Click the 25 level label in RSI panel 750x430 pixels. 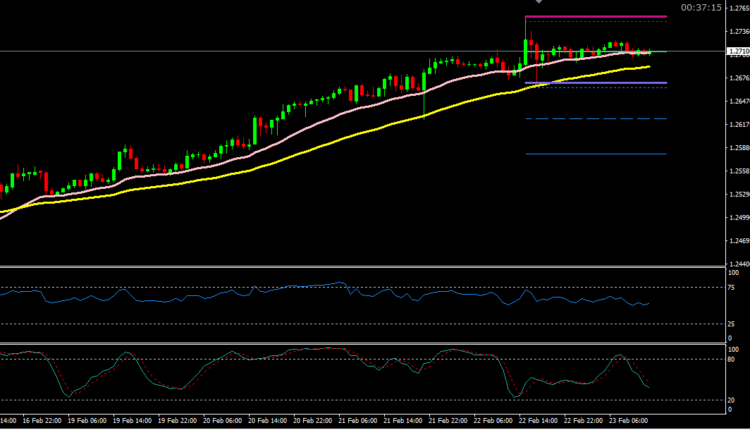click(x=733, y=323)
